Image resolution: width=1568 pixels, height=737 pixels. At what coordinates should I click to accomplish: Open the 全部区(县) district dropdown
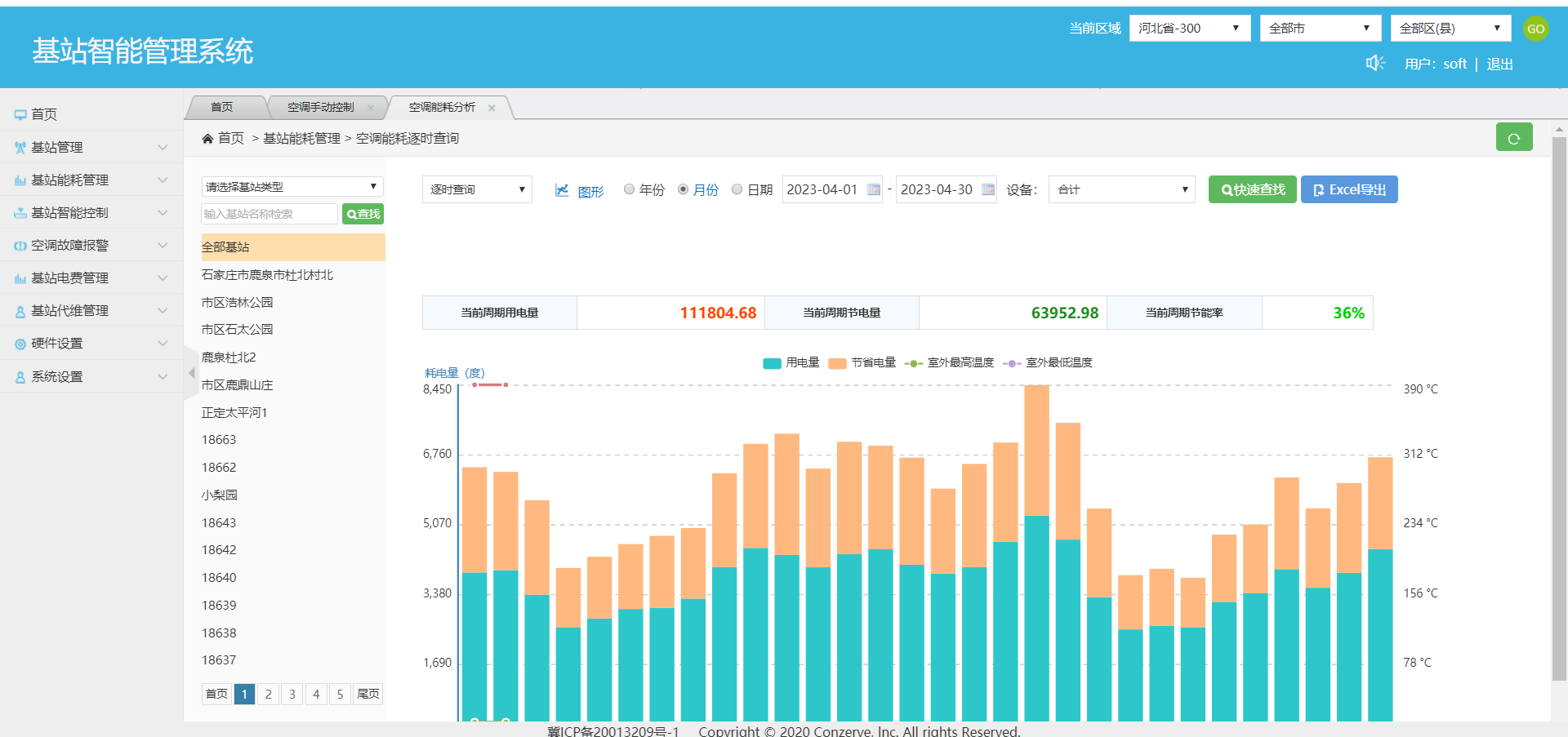tap(1451, 29)
